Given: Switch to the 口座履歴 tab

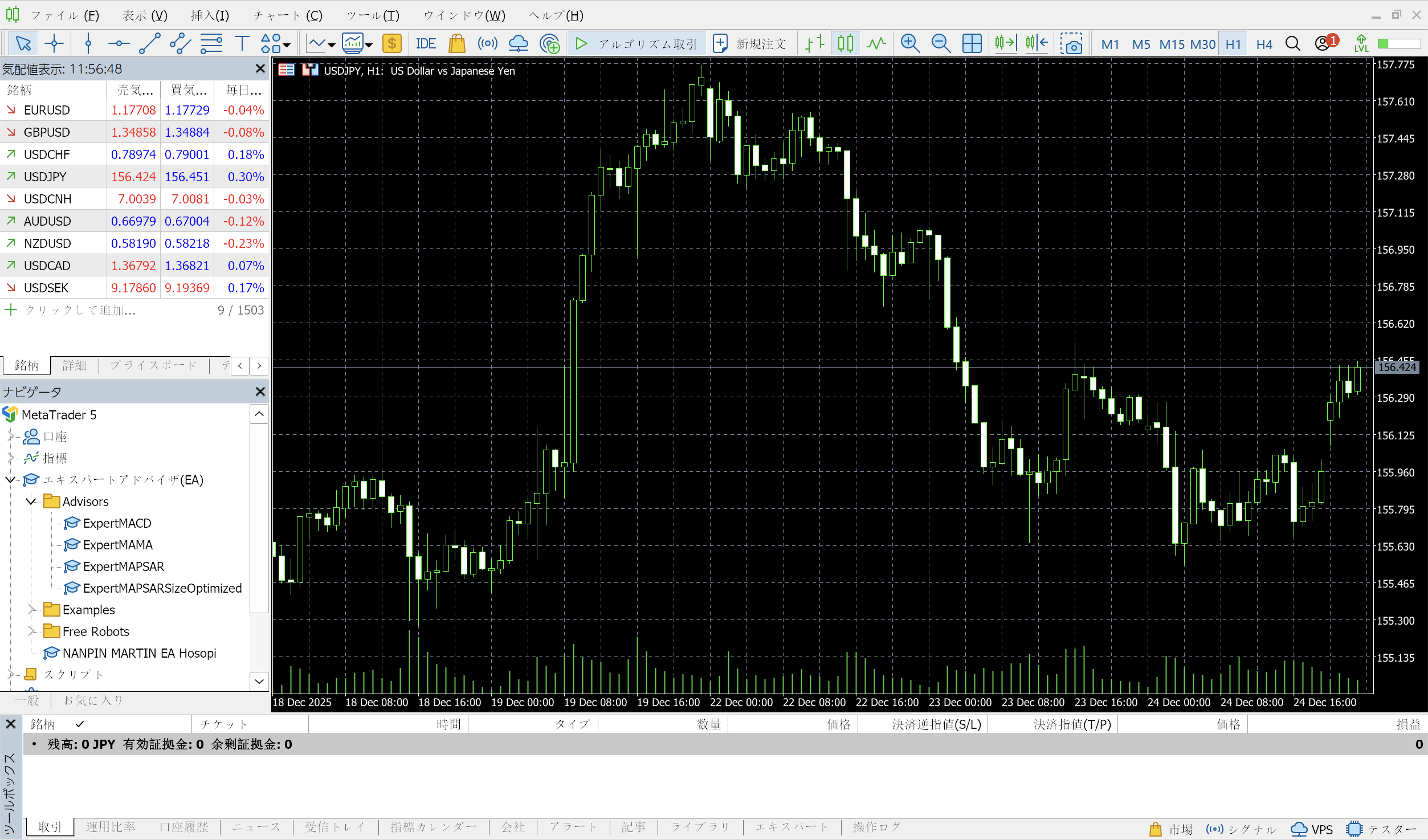Looking at the screenshot, I should (x=184, y=827).
